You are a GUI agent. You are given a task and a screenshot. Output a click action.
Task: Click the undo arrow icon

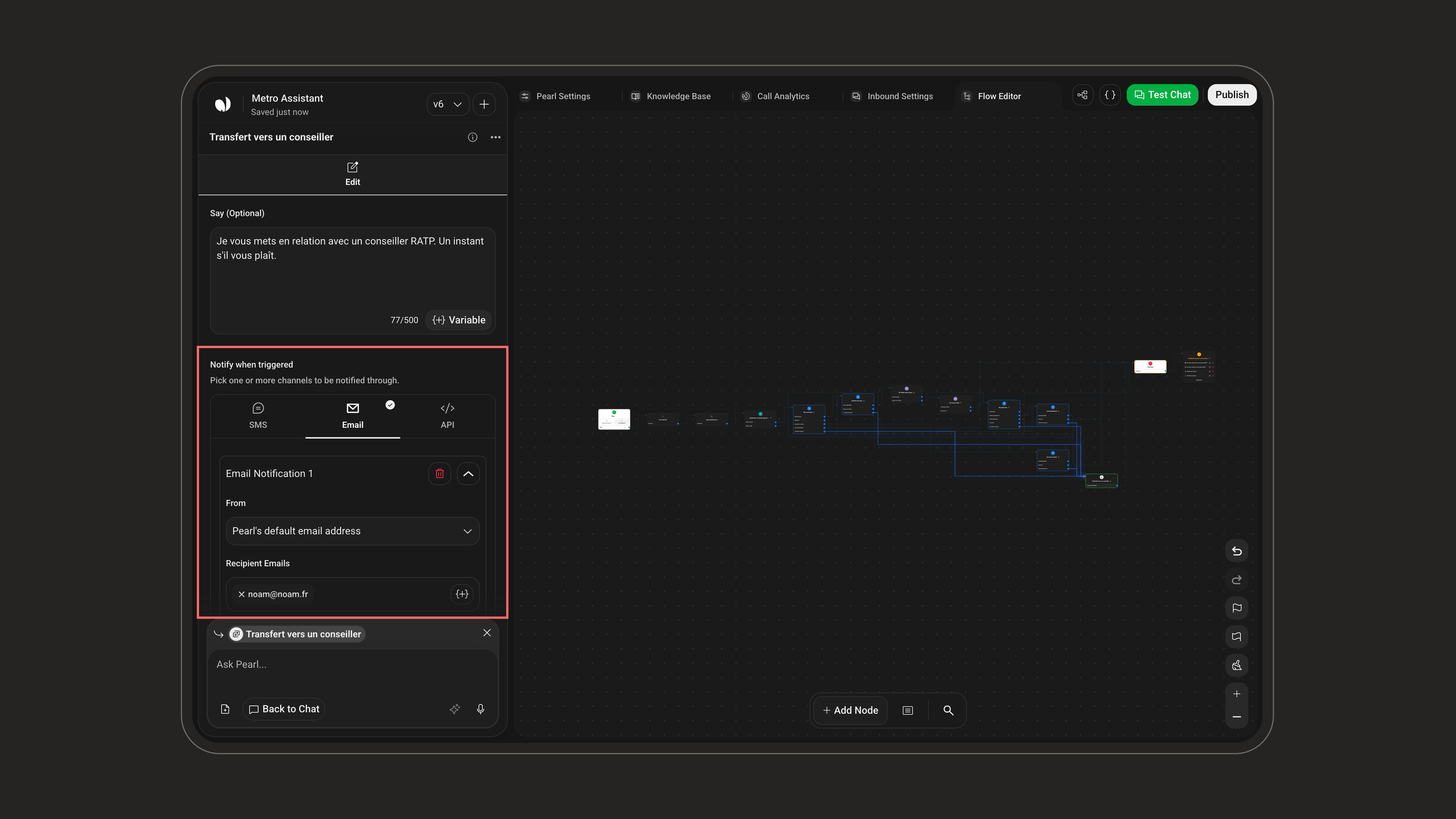1236,551
